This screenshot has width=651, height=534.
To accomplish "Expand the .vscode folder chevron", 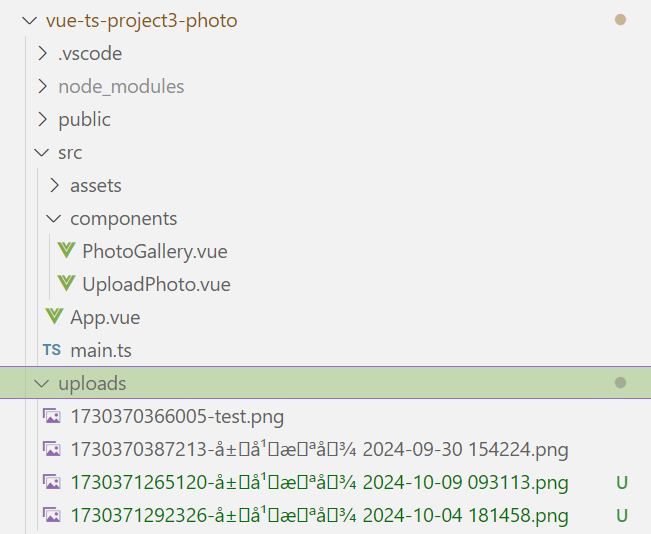I will 42,53.
